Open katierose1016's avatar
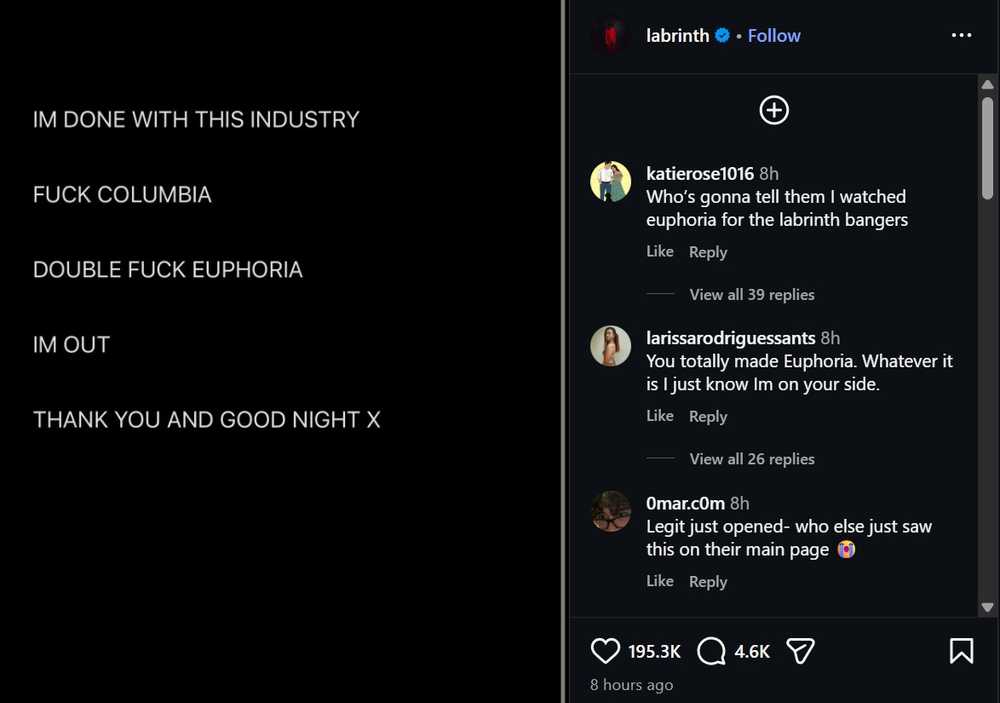This screenshot has width=1000, height=703. pyautogui.click(x=610, y=182)
